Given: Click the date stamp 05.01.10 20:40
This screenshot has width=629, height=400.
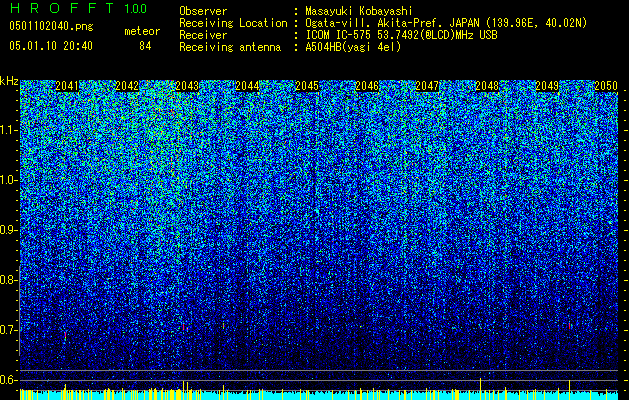Looking at the screenshot, I should (51, 46).
